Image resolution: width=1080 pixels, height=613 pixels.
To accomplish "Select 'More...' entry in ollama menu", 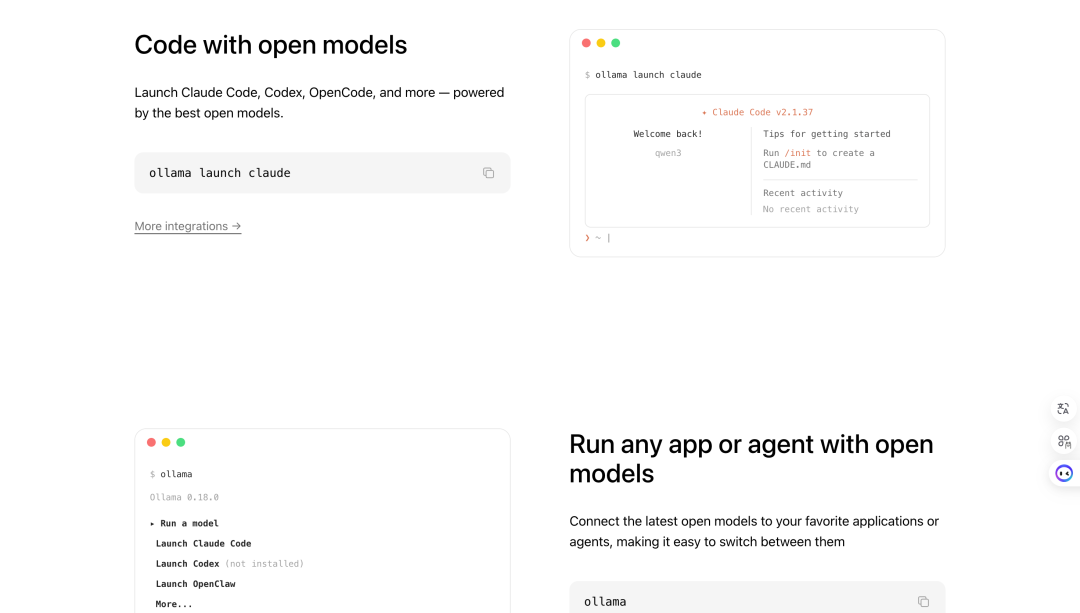I will pos(174,604).
